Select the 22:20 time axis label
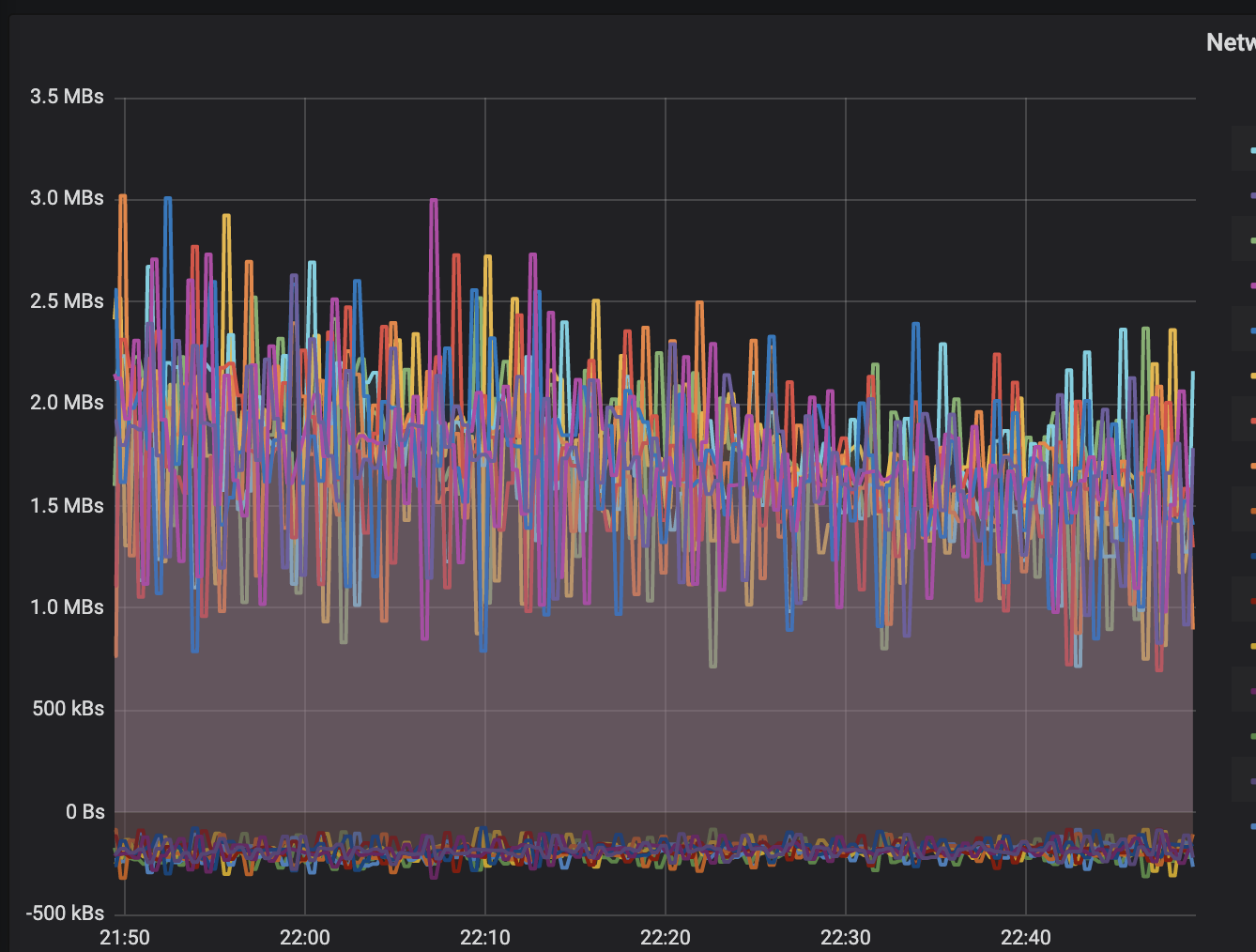This screenshot has height=952, width=1256. pyautogui.click(x=666, y=937)
